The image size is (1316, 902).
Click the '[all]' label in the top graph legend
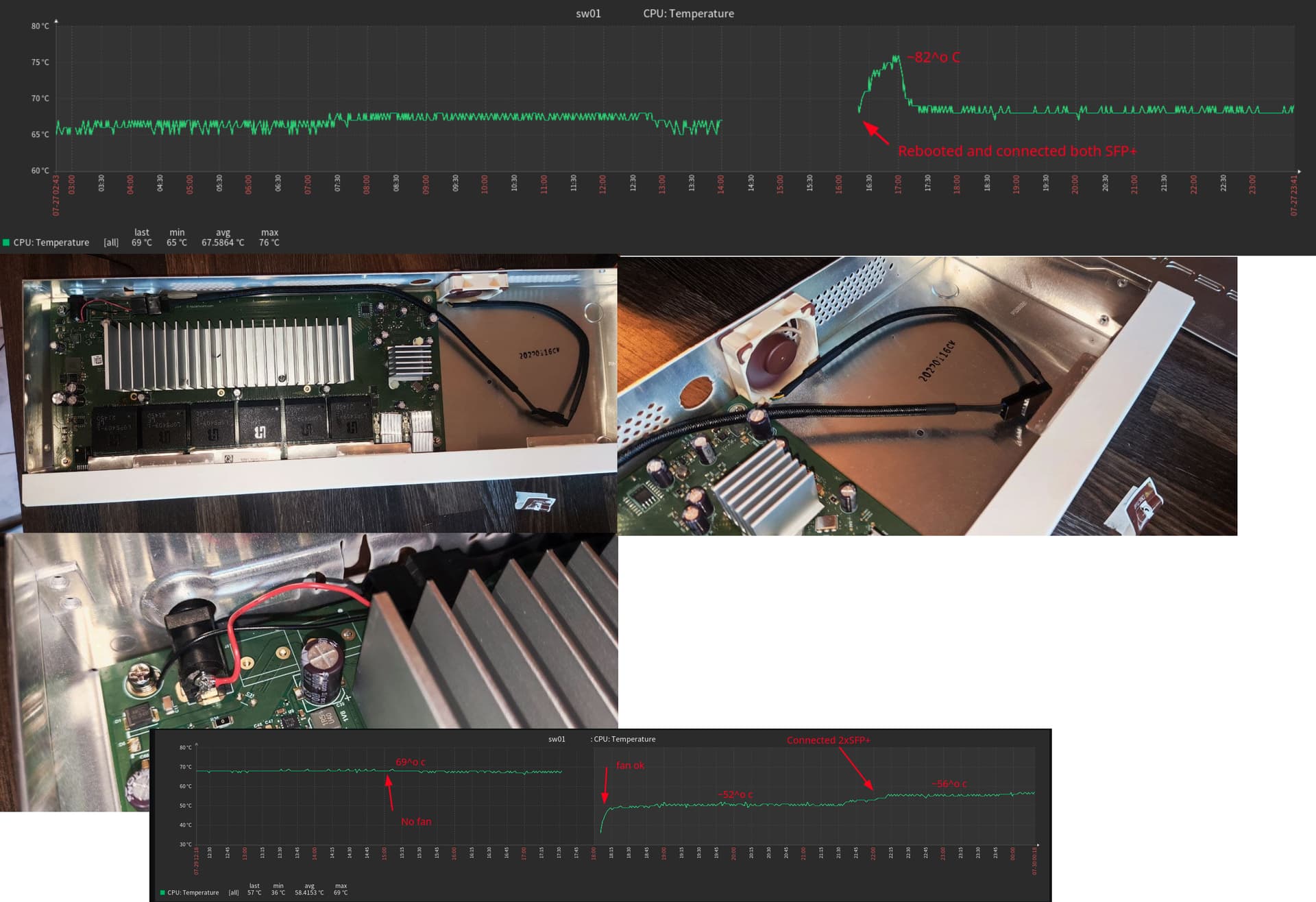coord(111,243)
